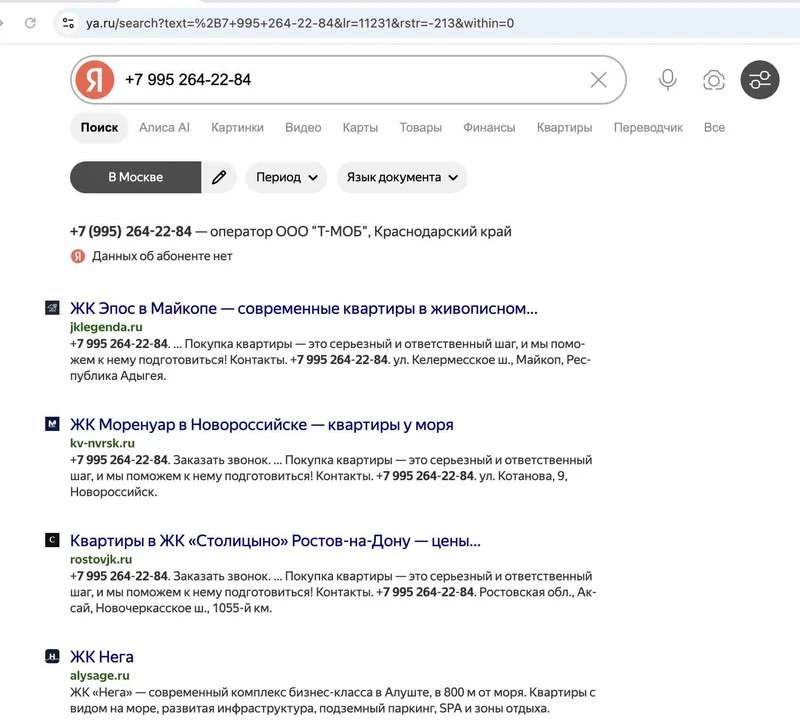Open the Карты tab

tap(360, 128)
